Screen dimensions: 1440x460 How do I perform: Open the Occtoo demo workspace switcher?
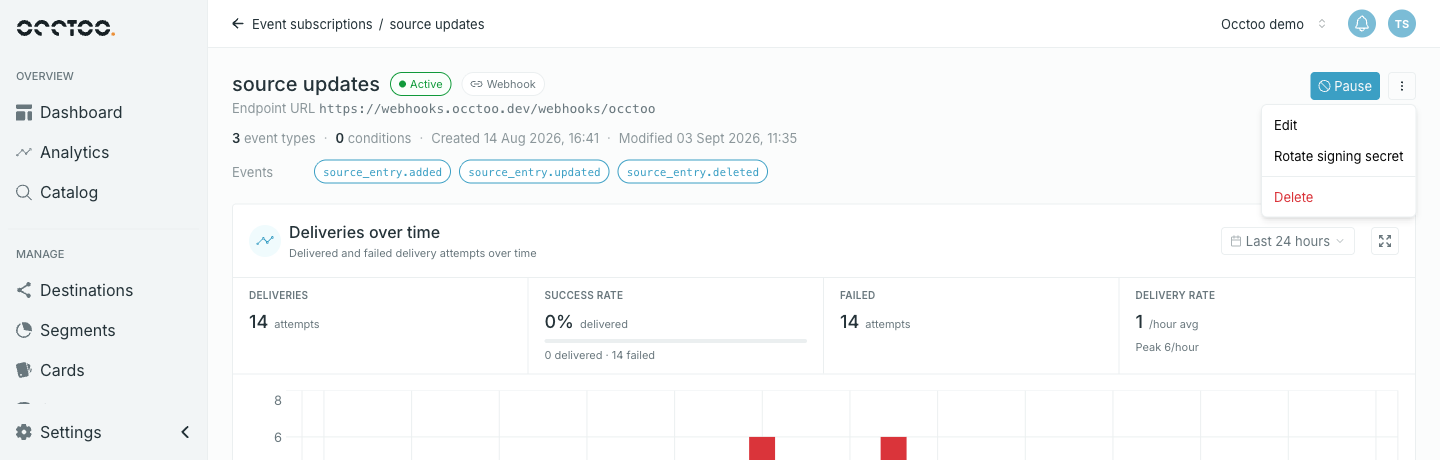click(x=1273, y=24)
